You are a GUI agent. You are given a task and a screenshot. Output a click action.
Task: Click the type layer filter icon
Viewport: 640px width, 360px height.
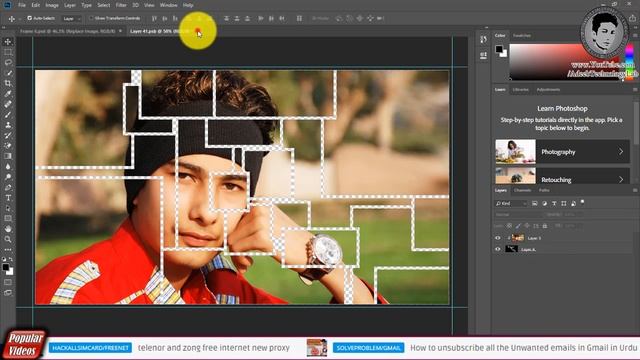554,203
